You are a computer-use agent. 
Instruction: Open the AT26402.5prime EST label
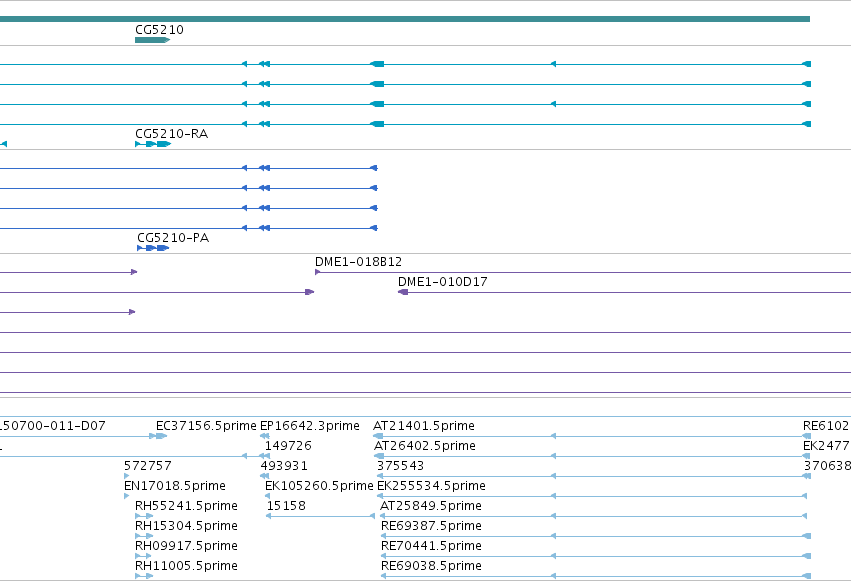pos(425,446)
